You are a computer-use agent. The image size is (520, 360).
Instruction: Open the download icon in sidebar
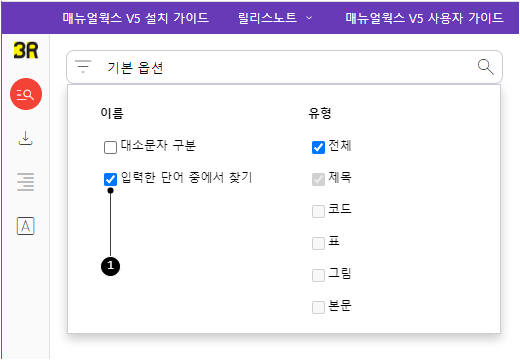click(x=25, y=138)
